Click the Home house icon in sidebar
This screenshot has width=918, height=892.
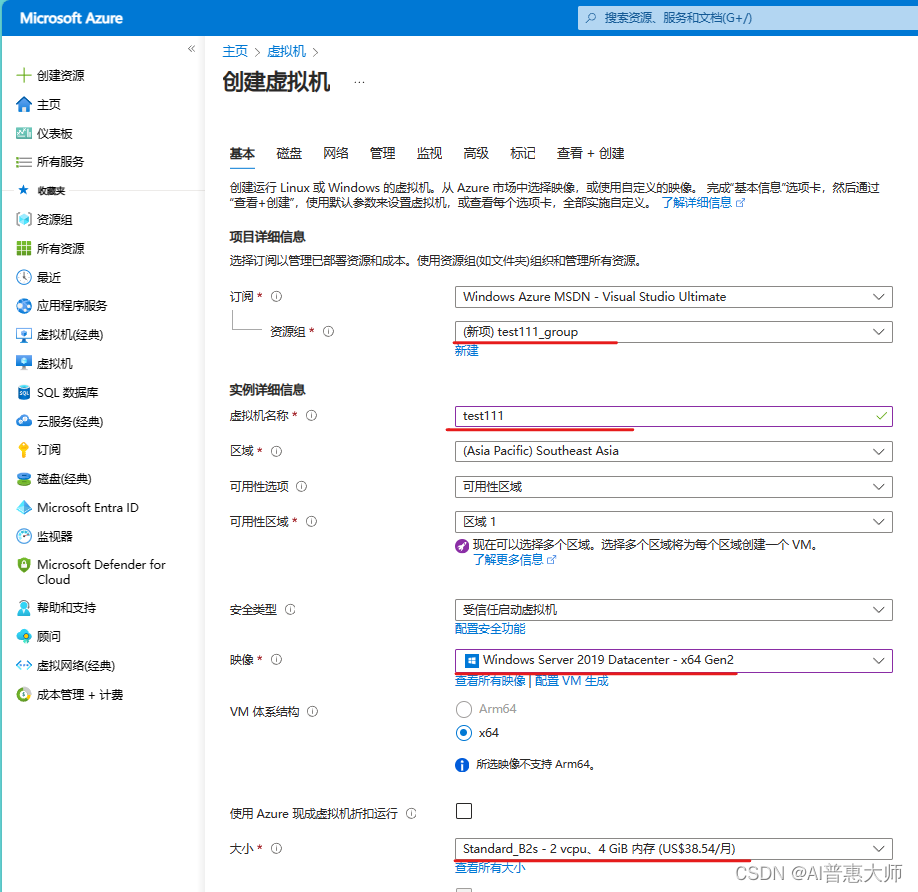click(23, 104)
